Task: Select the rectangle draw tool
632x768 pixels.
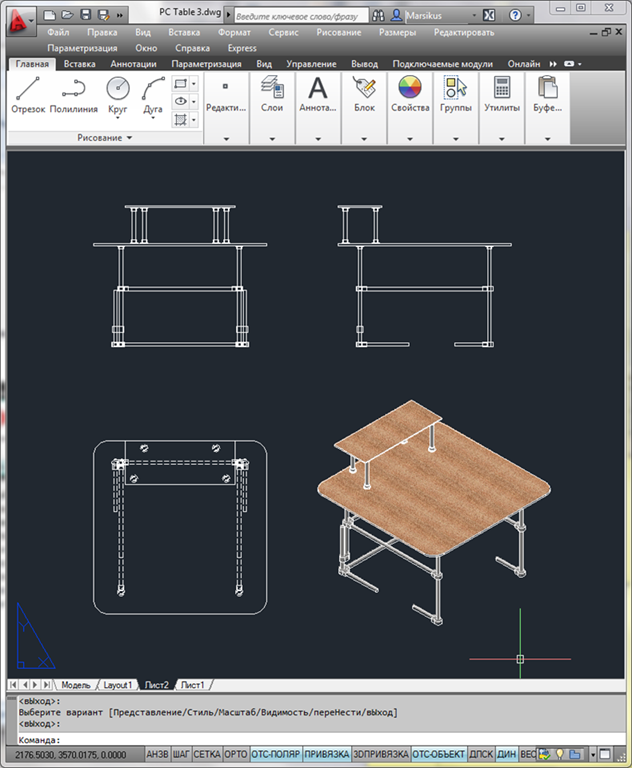Action: [x=181, y=84]
